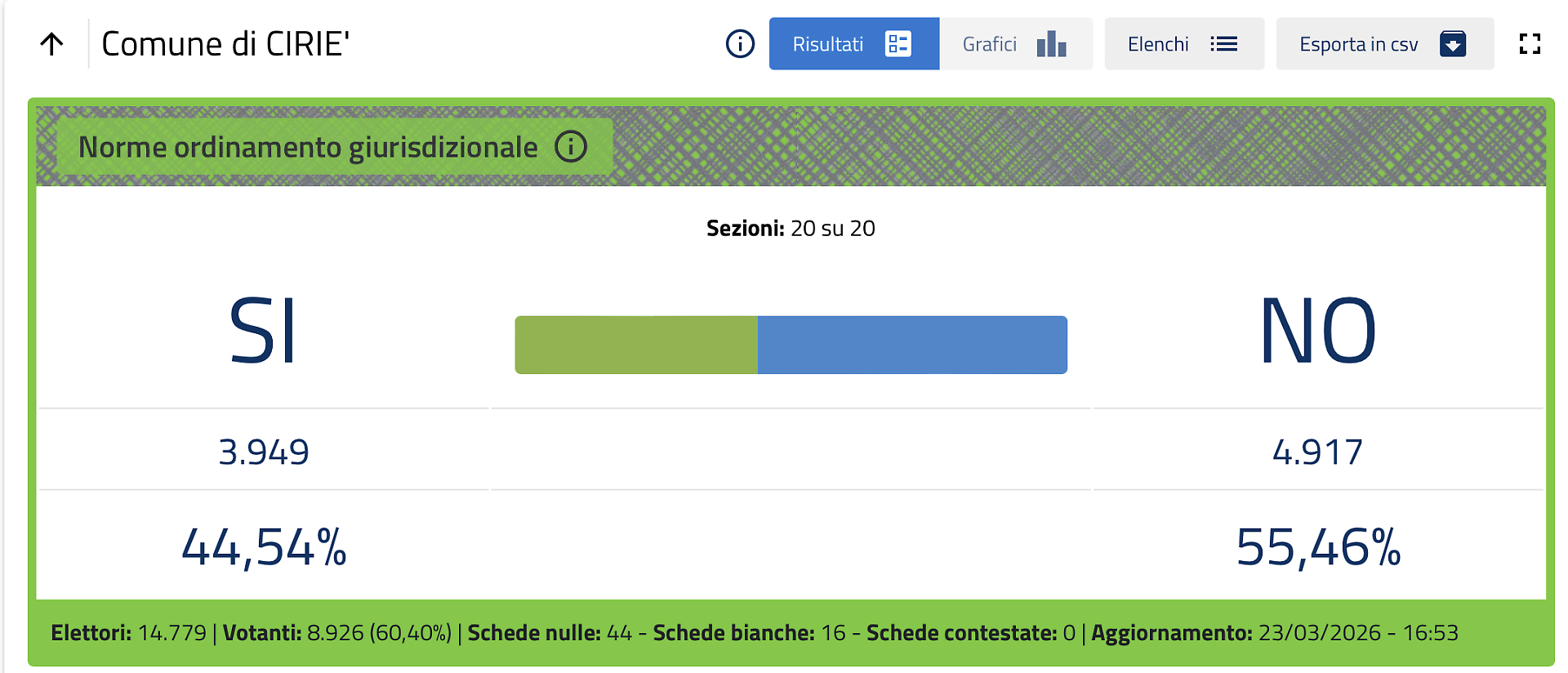1568x673 pixels.
Task: Switch to the Grafici tab
Action: click(x=990, y=44)
